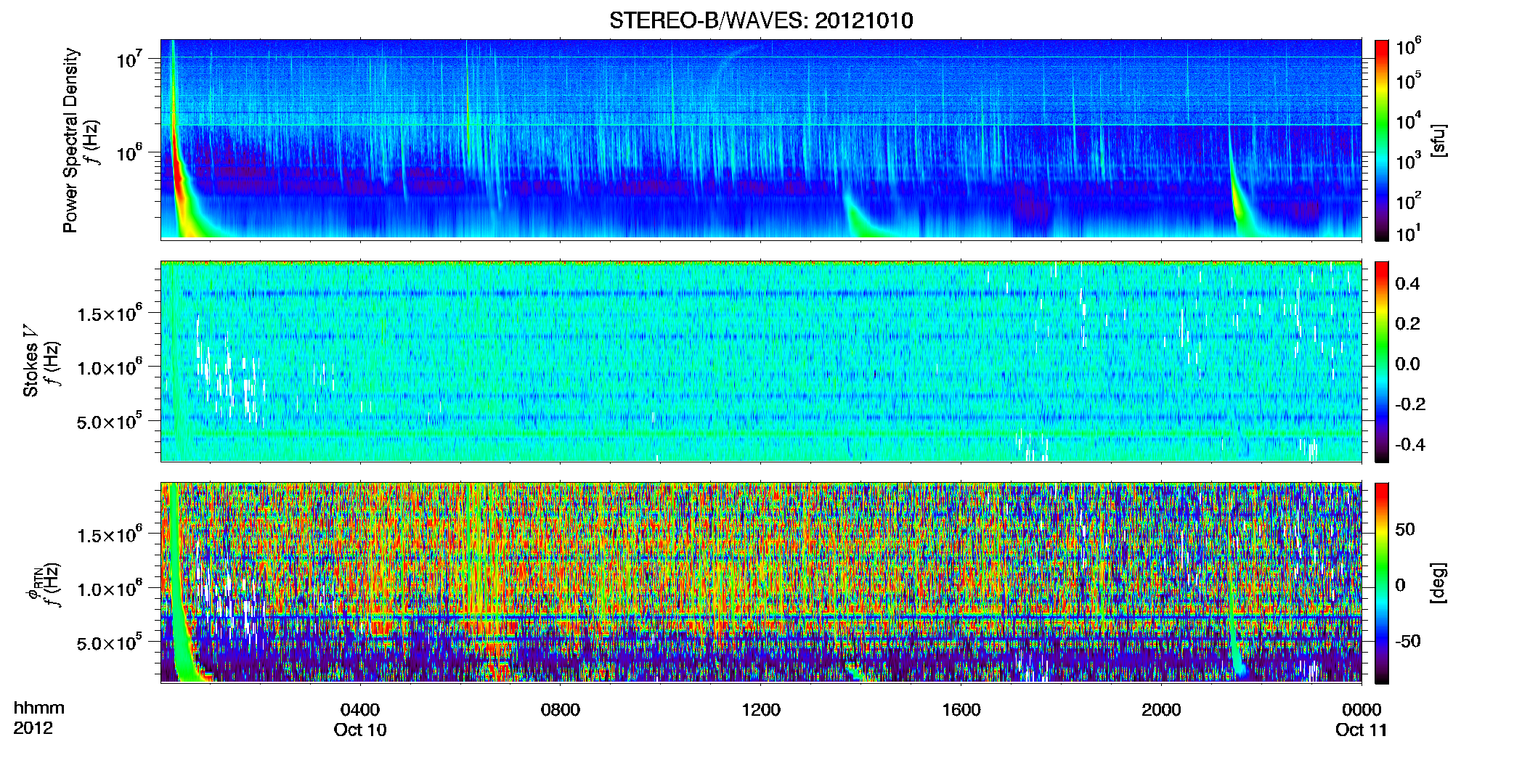
Task: Click the -50 label on degree colorbar
Action: [1409, 641]
